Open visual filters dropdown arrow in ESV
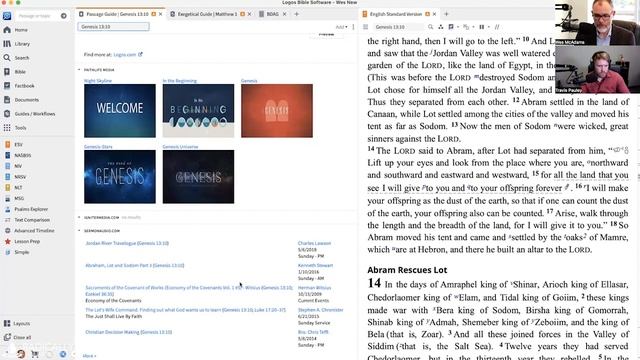Image resolution: width=640 pixels, height=360 pixels. (x=458, y=27)
